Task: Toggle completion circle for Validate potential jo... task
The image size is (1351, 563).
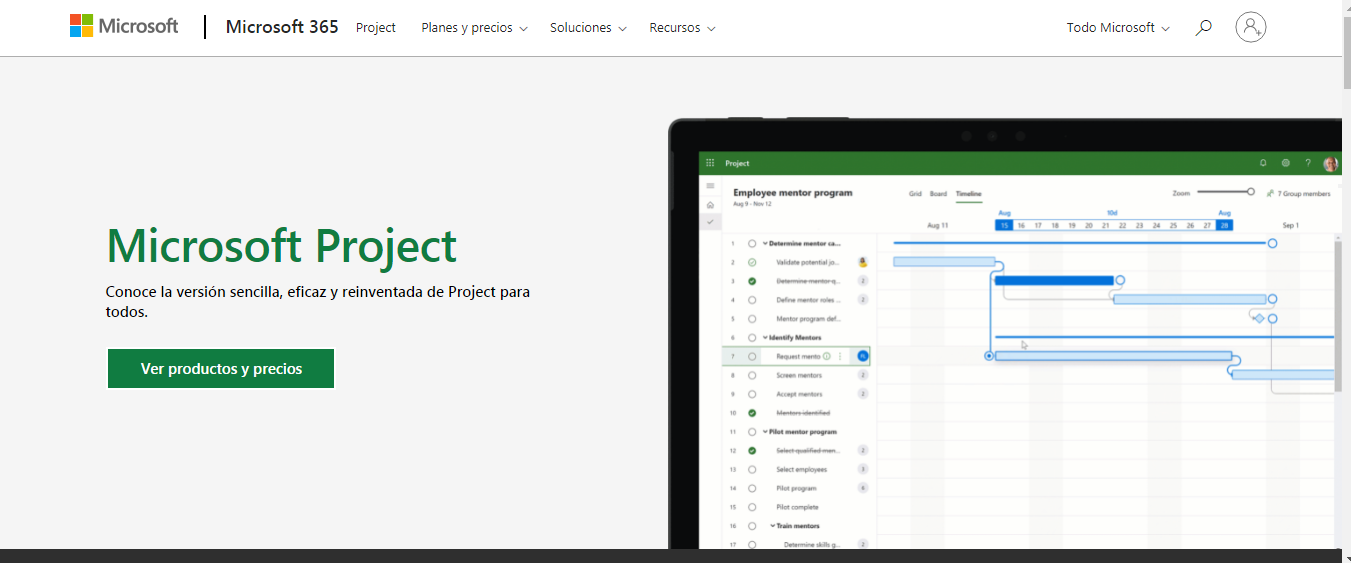Action: pos(752,262)
